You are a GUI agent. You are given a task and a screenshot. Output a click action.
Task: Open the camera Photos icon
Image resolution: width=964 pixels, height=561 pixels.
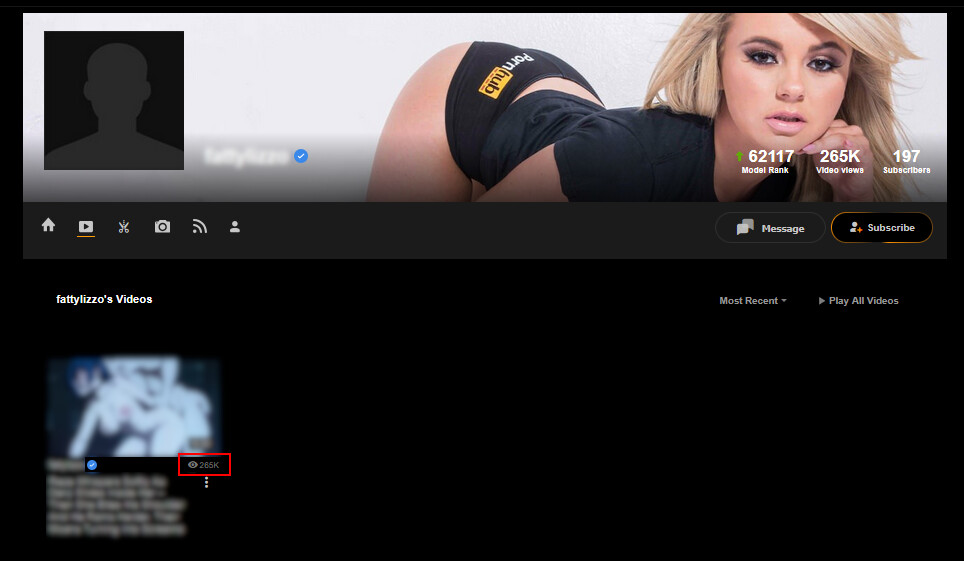coord(162,227)
